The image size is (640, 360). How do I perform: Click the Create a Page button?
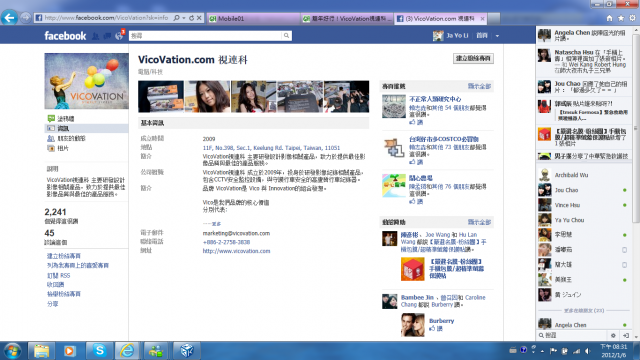[473, 58]
